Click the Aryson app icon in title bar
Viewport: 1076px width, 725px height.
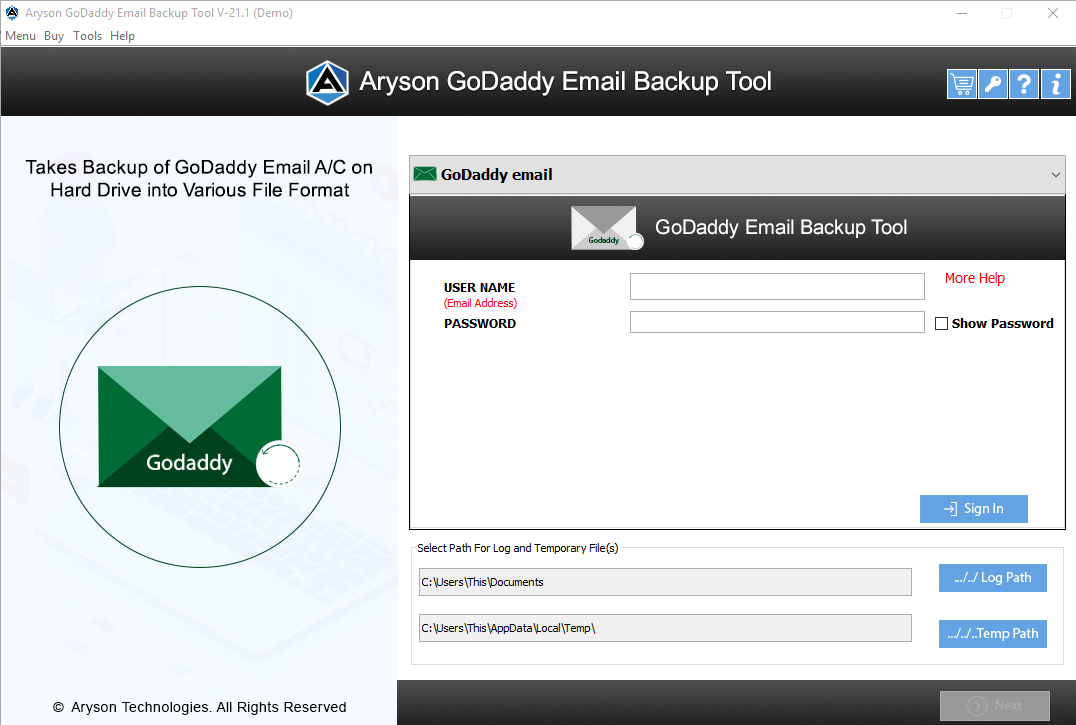coord(12,12)
